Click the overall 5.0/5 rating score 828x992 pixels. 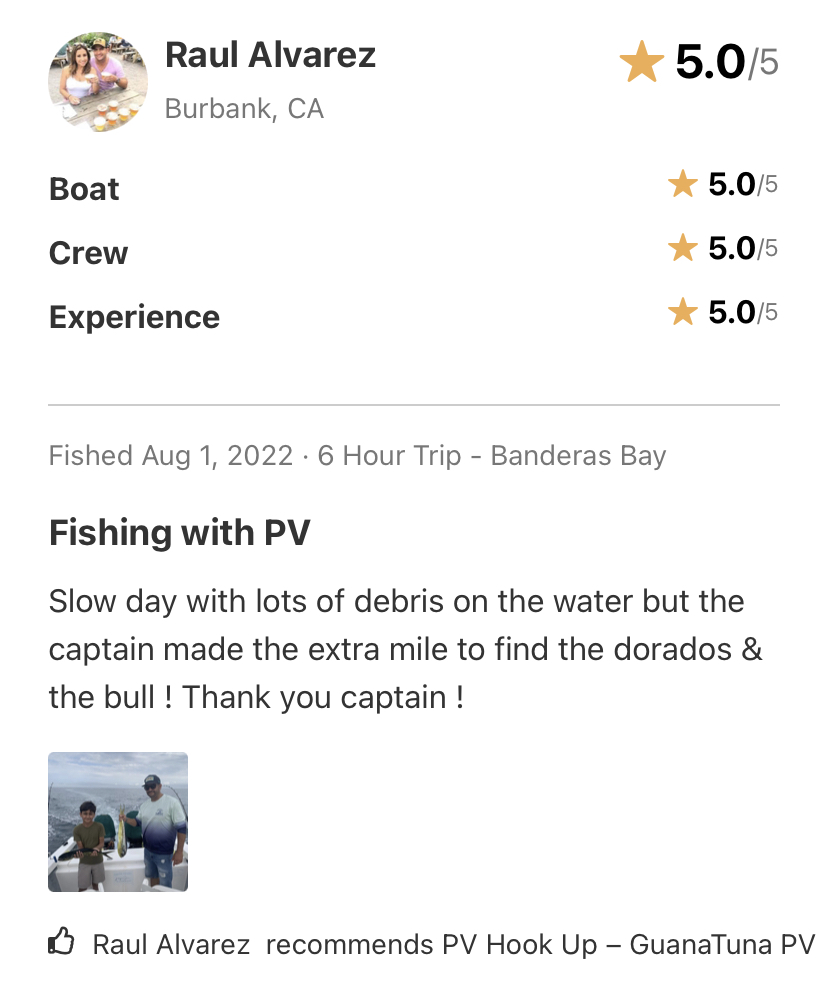pyautogui.click(x=727, y=62)
